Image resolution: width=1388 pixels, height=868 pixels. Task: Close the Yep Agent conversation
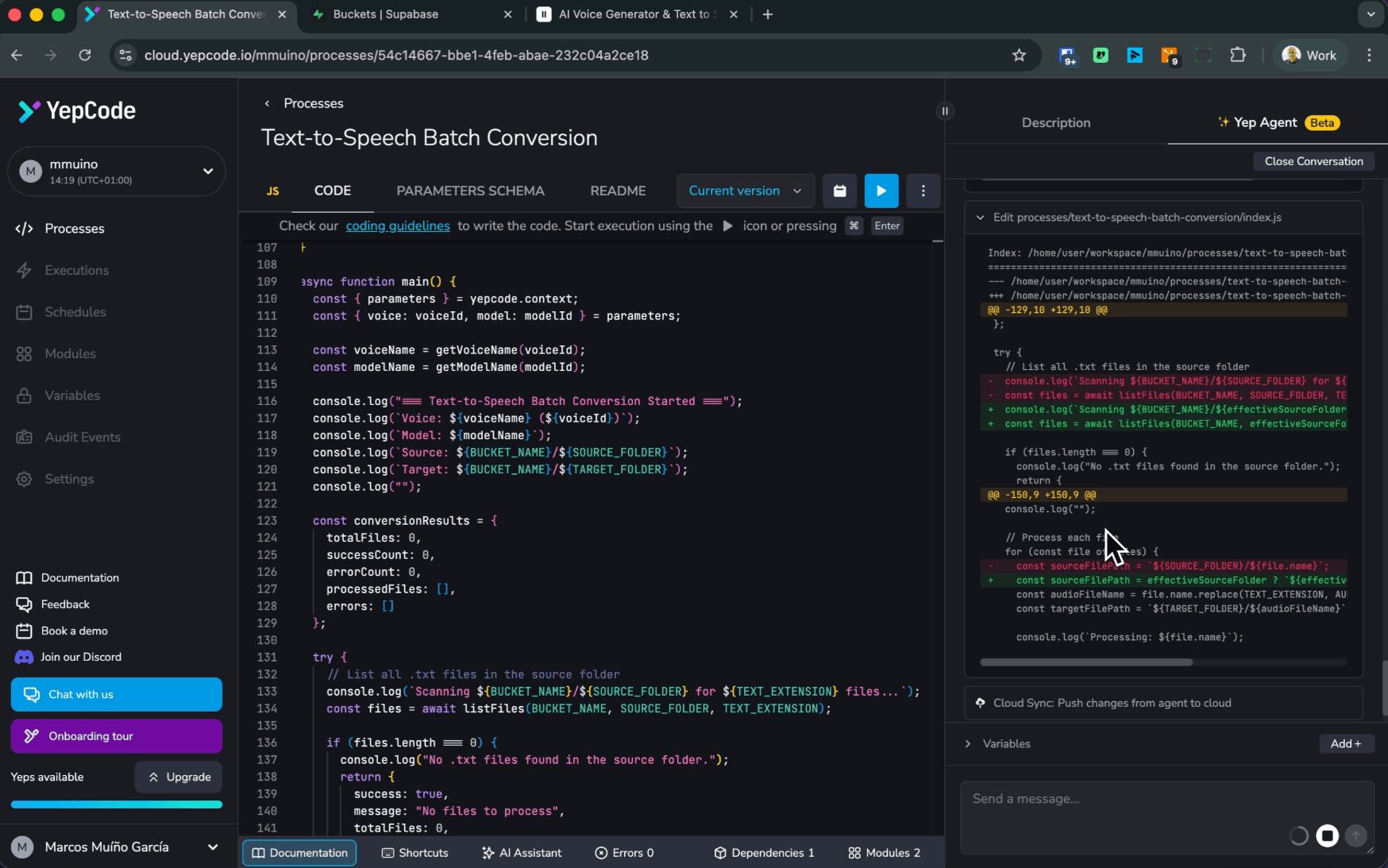tap(1313, 160)
